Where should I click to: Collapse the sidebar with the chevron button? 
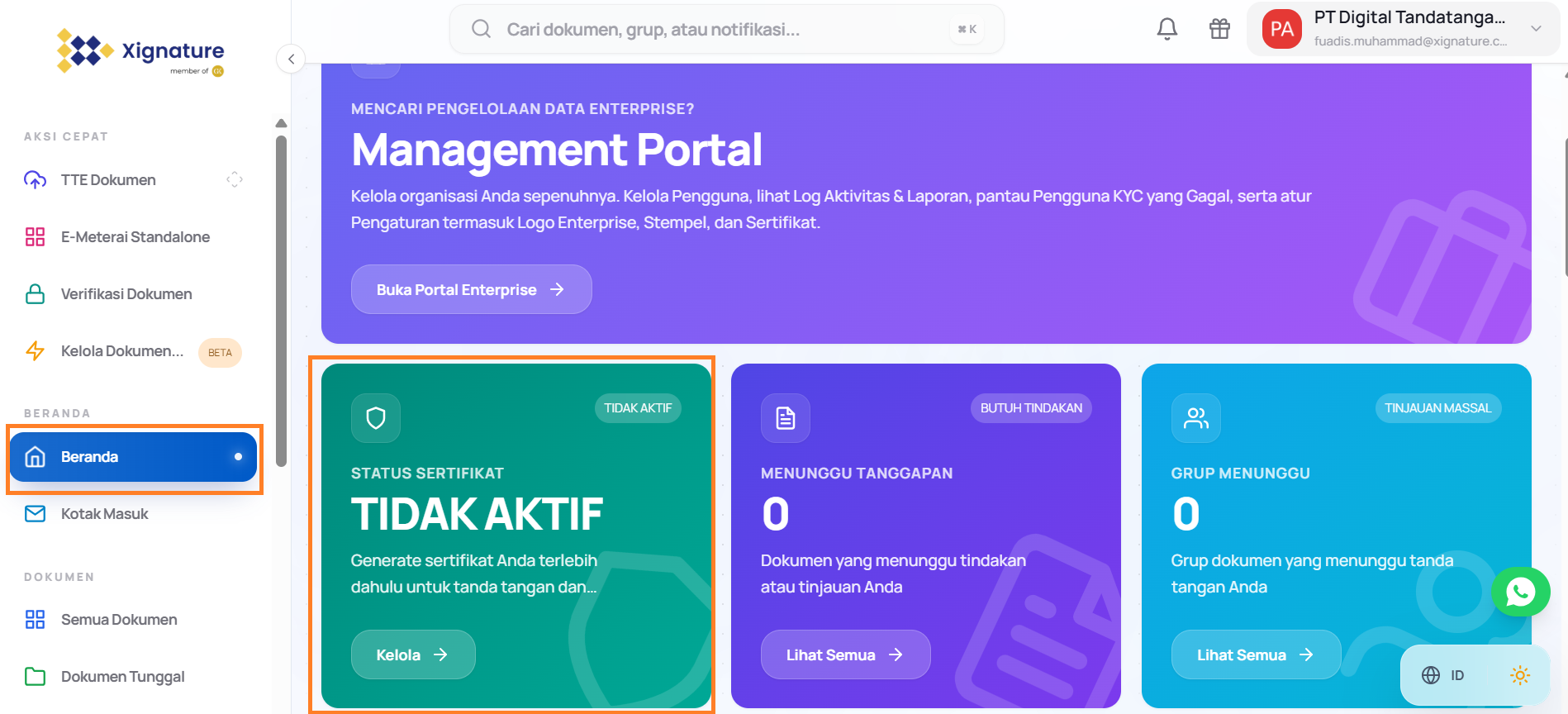coord(291,59)
